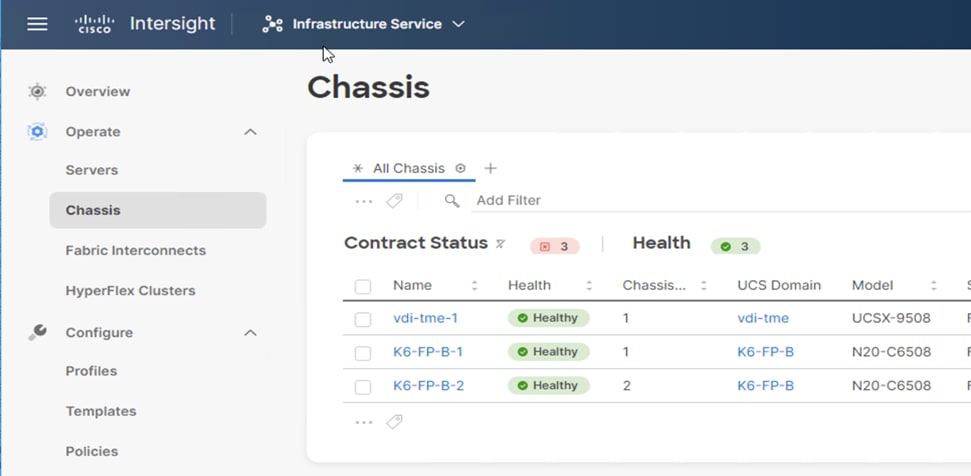
Task: Click the UCSX-9508 model cell
Action: (891, 318)
